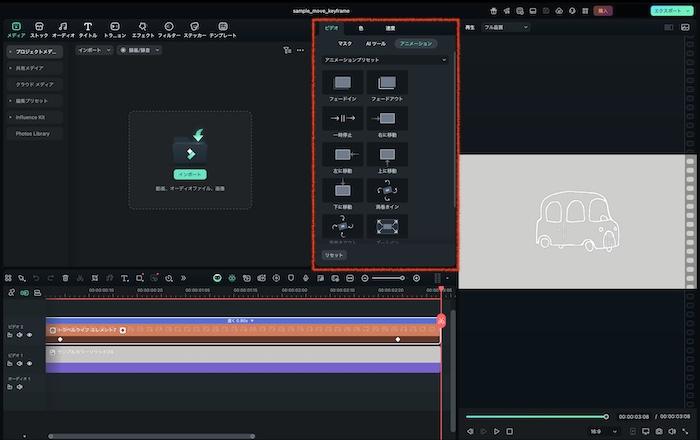
Task: Open the エフェクト (Effects) library
Action: [143, 29]
